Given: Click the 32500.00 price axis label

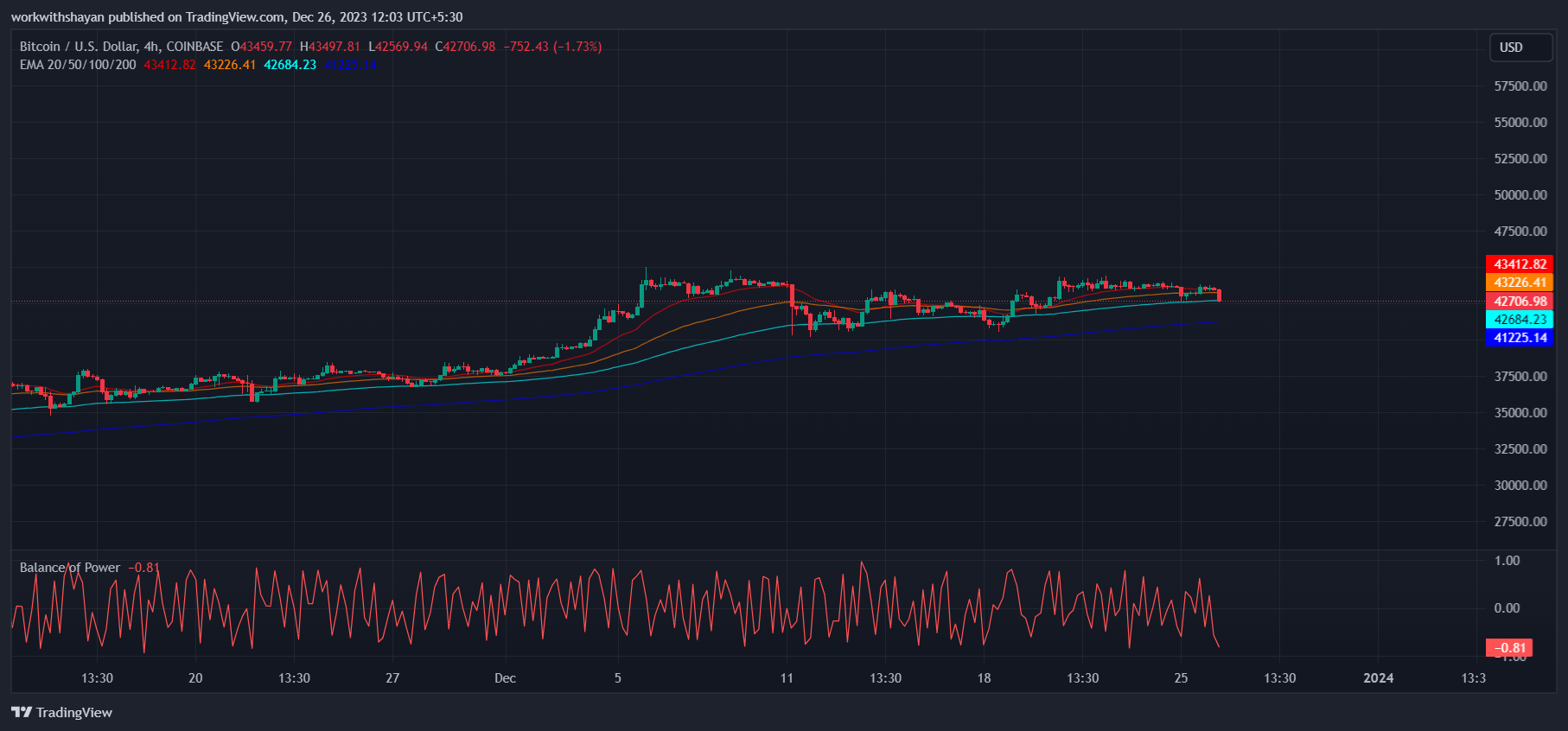Looking at the screenshot, I should [1520, 449].
